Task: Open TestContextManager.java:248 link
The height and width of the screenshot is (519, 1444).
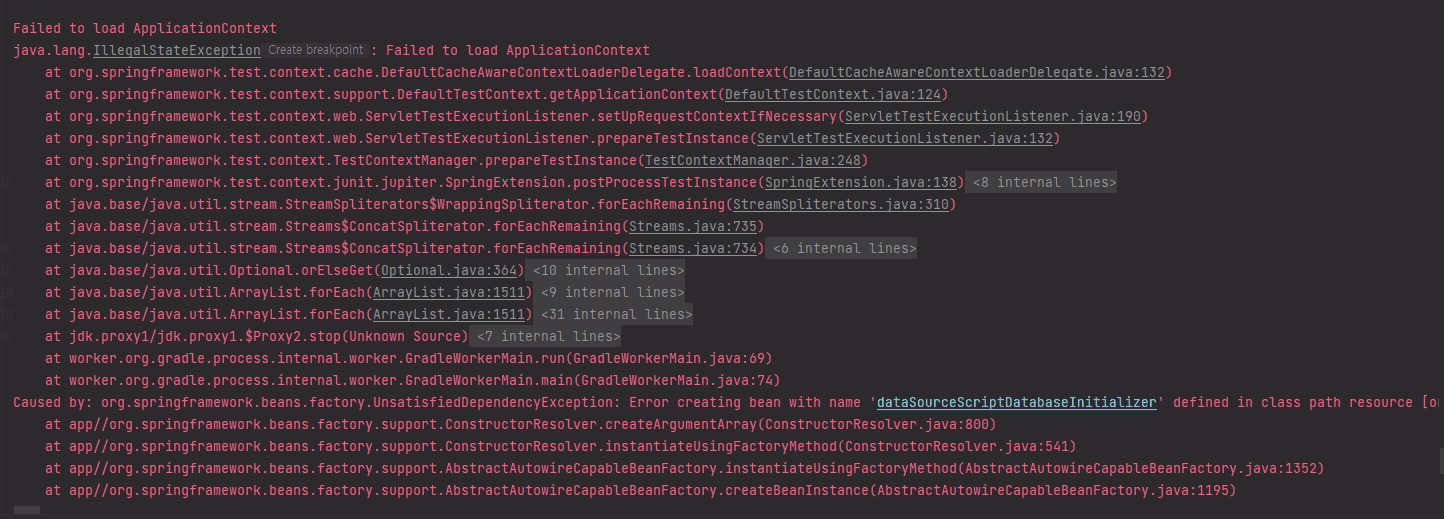Action: [753, 160]
